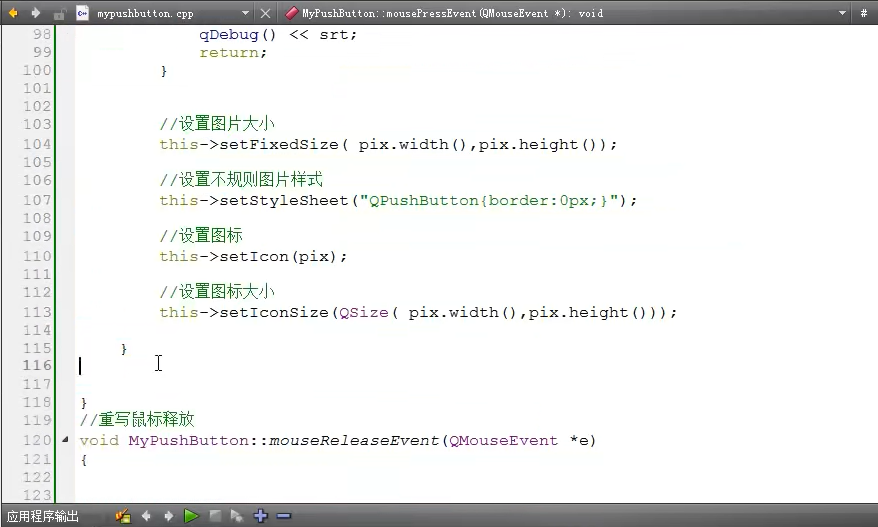Click the qDebug() call on line 98
Screen dimensions: 878x527
click(x=238, y=35)
